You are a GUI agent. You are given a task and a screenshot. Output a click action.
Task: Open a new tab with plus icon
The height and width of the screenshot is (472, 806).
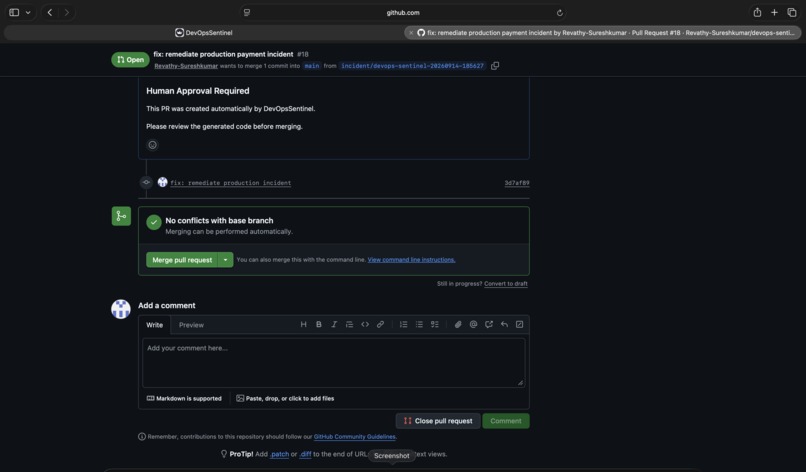click(774, 12)
